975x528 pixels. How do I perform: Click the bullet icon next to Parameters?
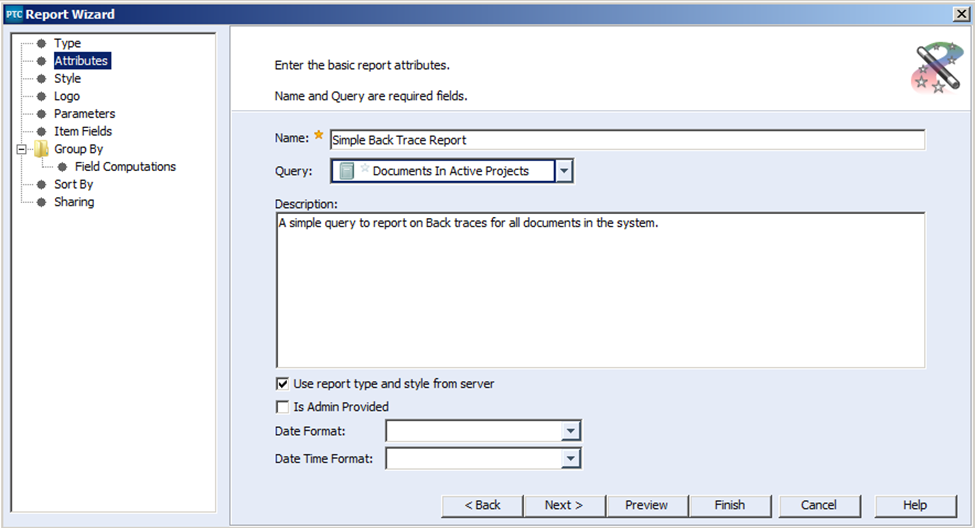tap(41, 114)
